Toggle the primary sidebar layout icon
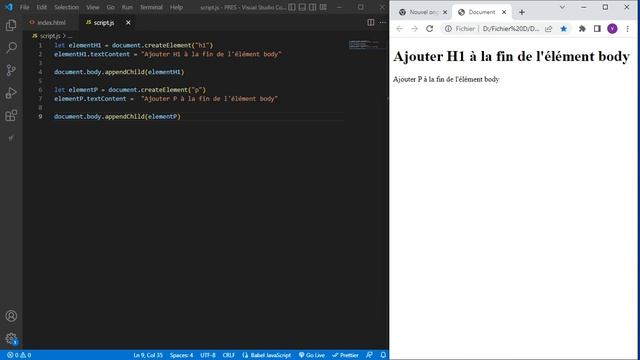The image size is (640, 360). pos(292,7)
